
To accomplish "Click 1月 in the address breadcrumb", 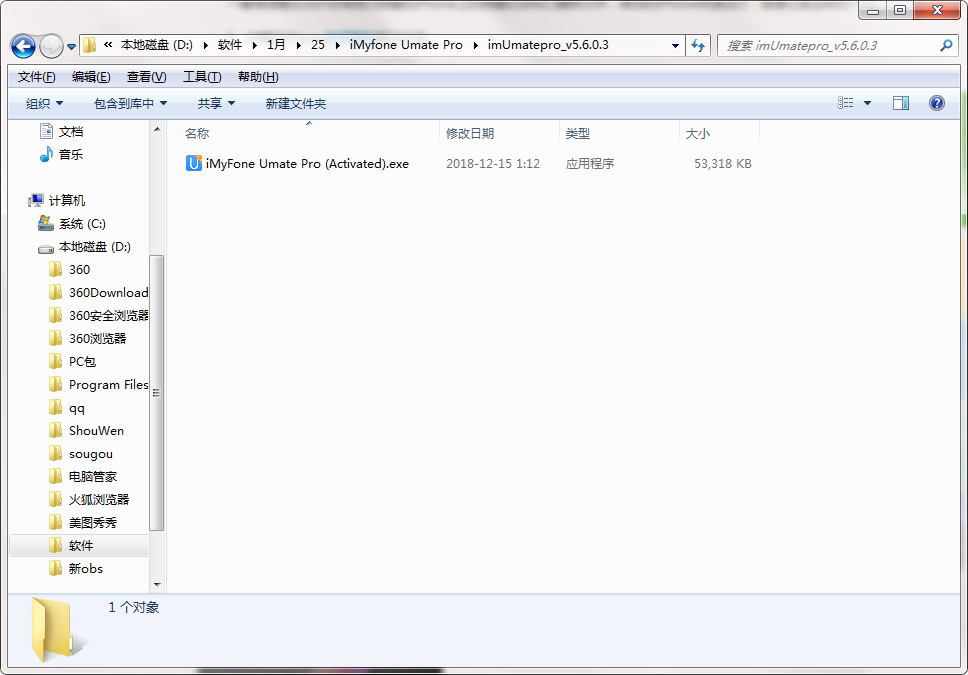I will 276,45.
